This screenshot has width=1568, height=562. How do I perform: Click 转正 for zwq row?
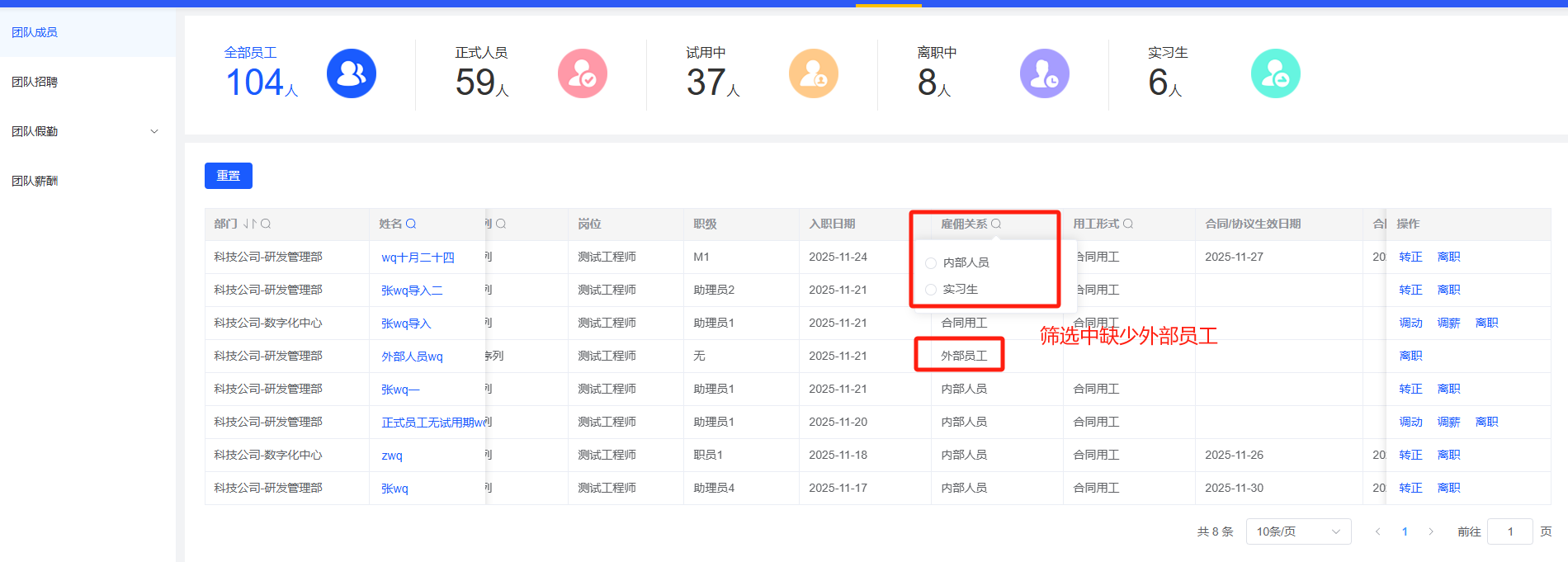click(1411, 455)
